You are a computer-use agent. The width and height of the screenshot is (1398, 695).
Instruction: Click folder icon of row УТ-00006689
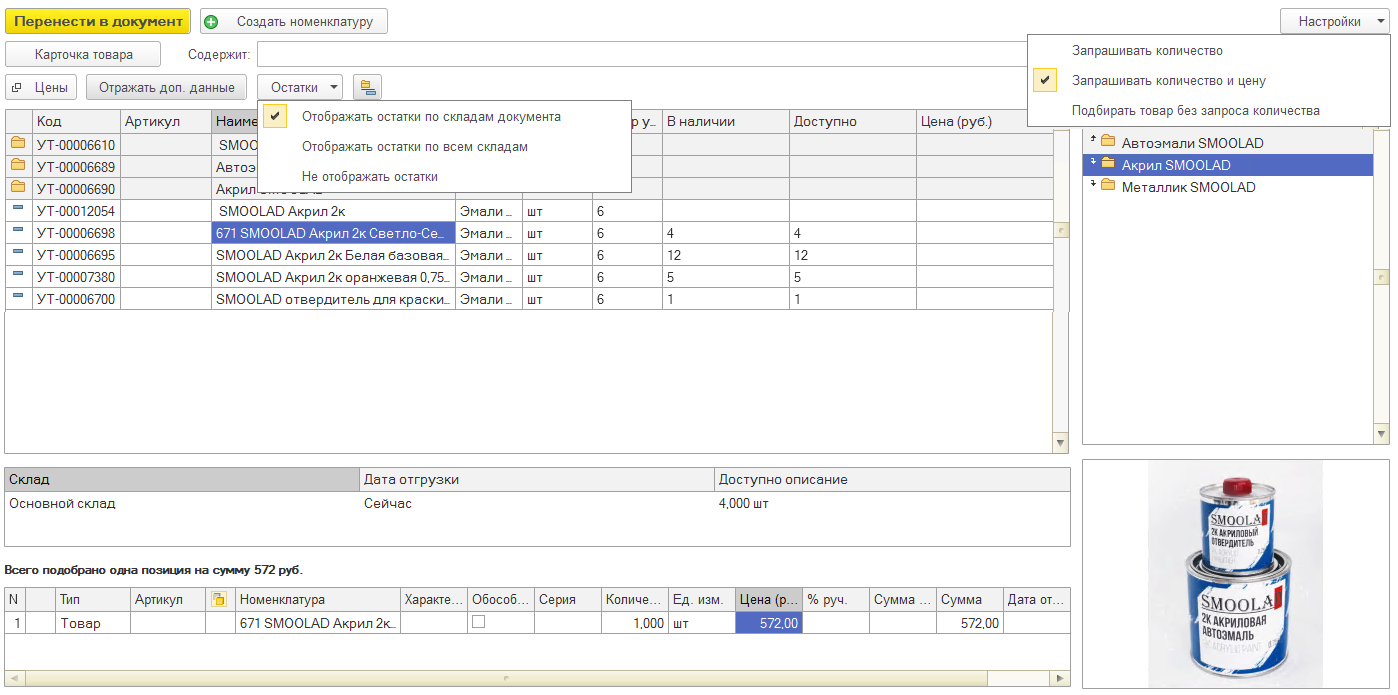[18, 165]
